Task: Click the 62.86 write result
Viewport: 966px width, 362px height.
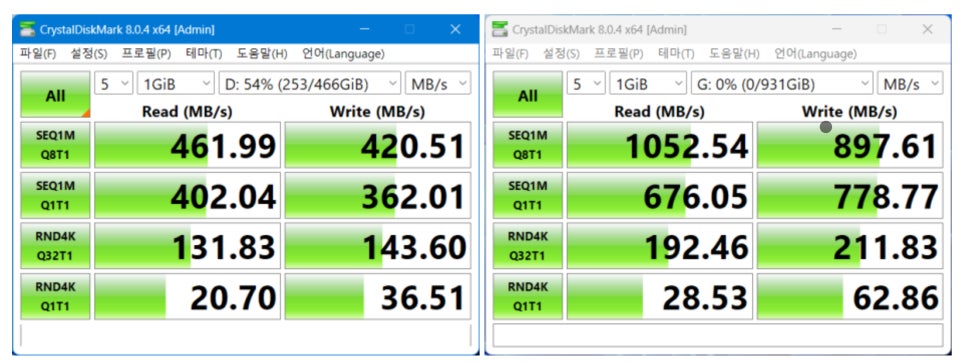Action: point(850,297)
